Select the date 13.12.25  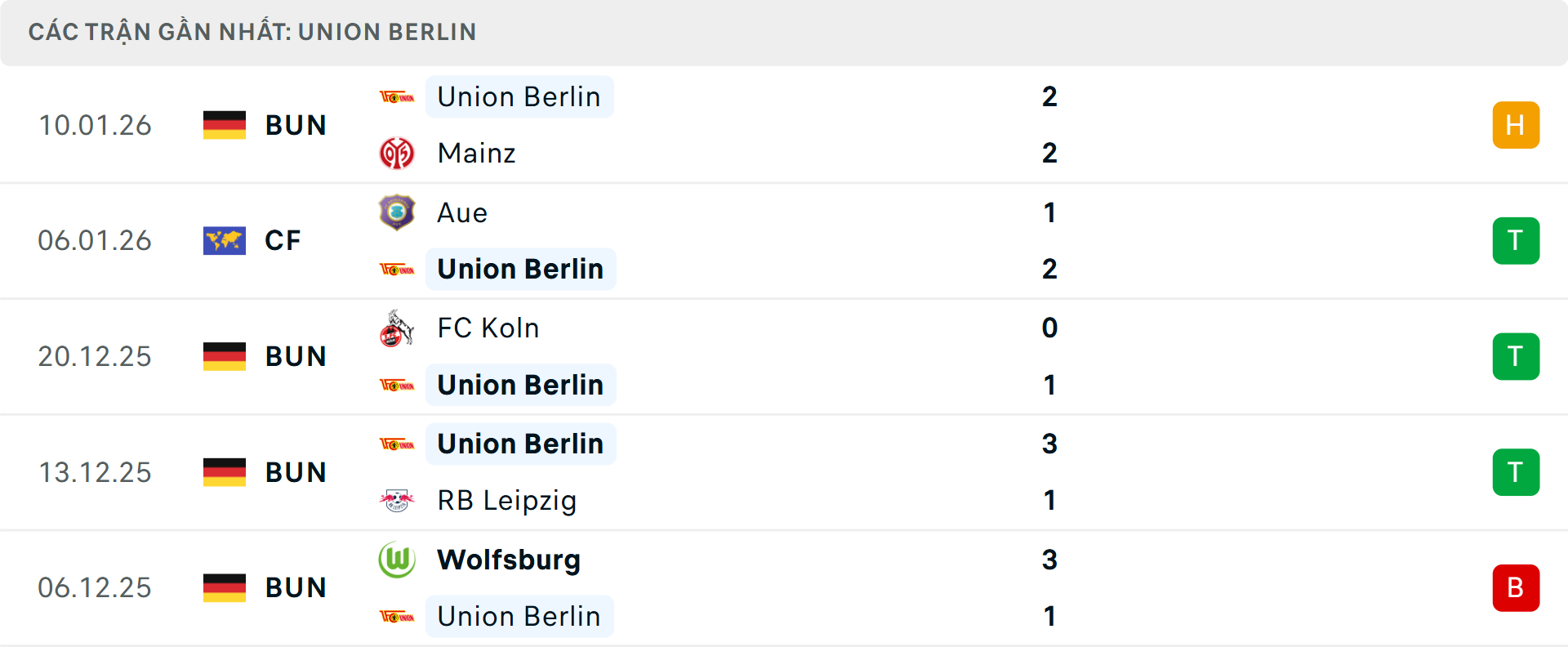pos(95,471)
